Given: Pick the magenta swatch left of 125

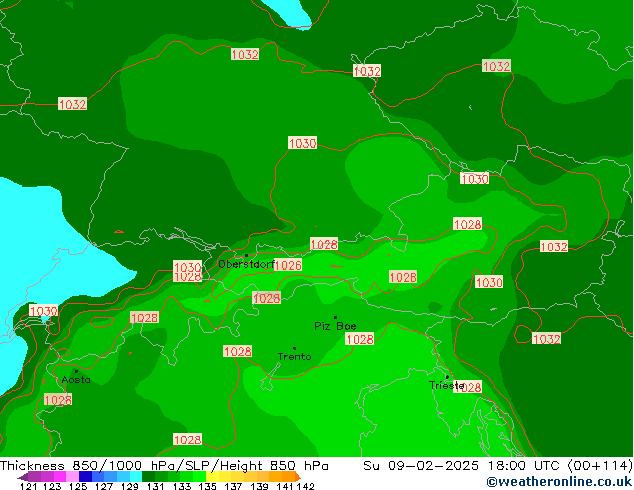Looking at the screenshot, I should click(60, 477).
